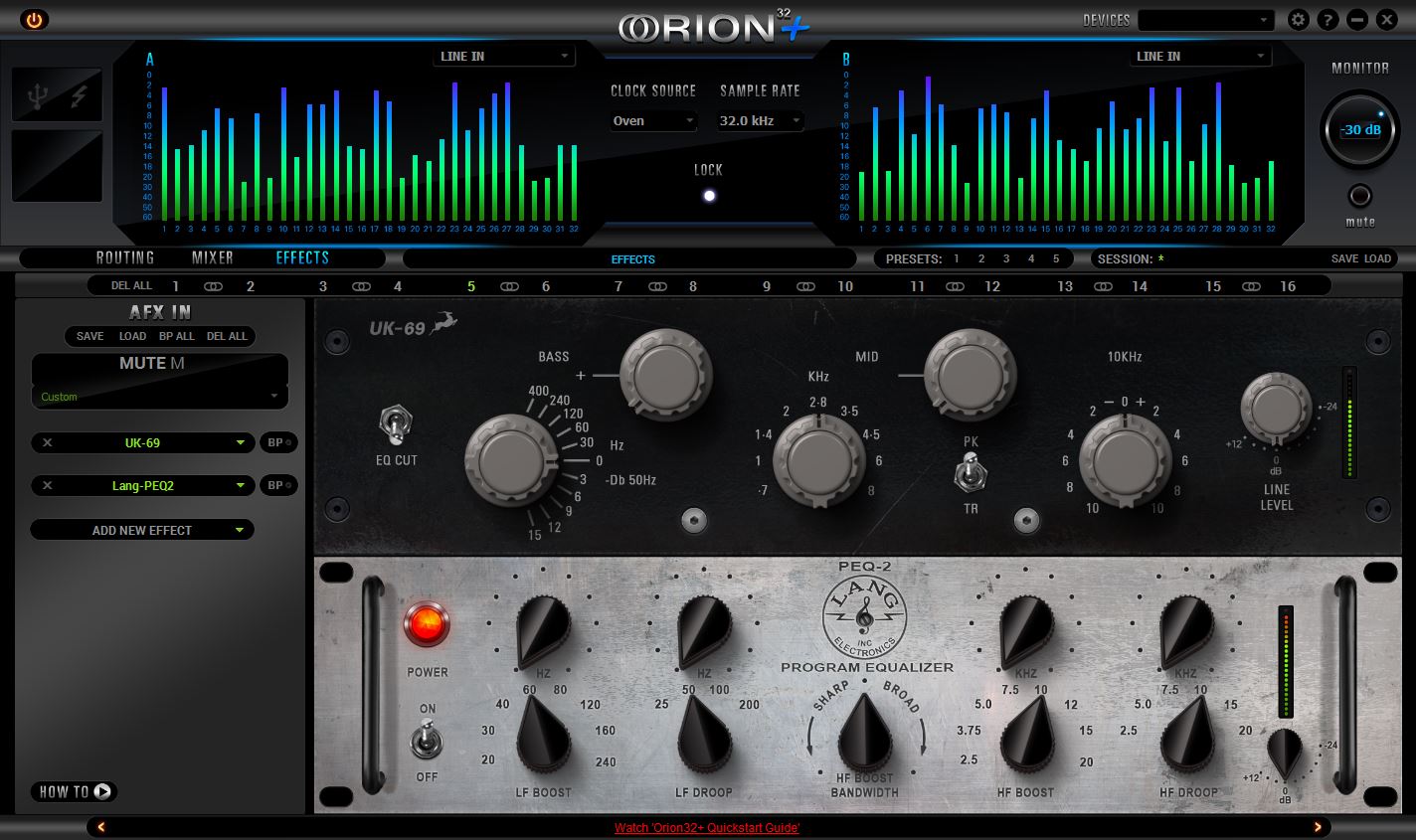Screen dimensions: 1416x840
Task: Click the UK-69 BASS gain knob
Action: 666,376
